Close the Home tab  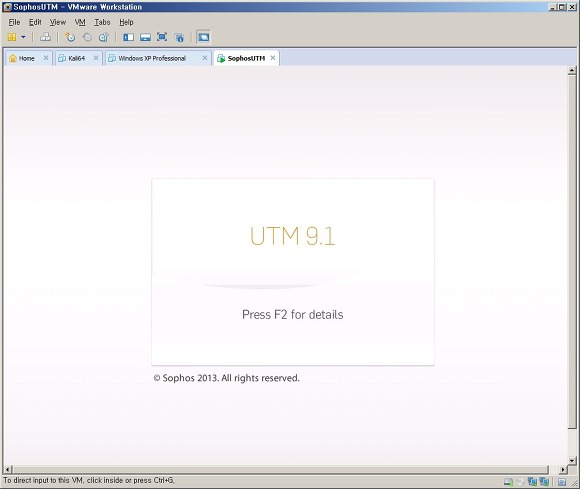pos(46,58)
